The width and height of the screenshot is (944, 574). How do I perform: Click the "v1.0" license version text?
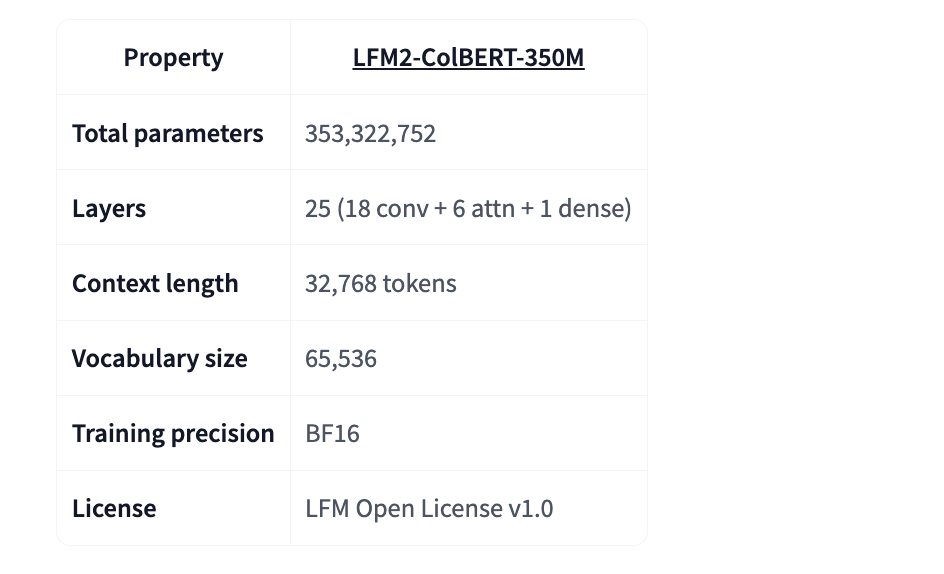pos(531,508)
